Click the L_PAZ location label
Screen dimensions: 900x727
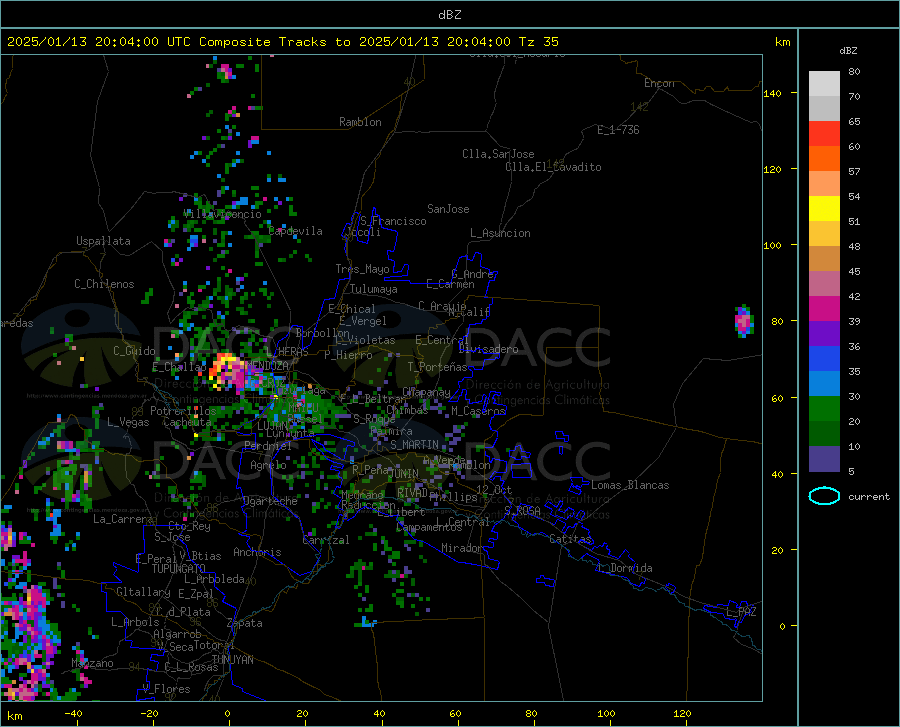(x=741, y=612)
